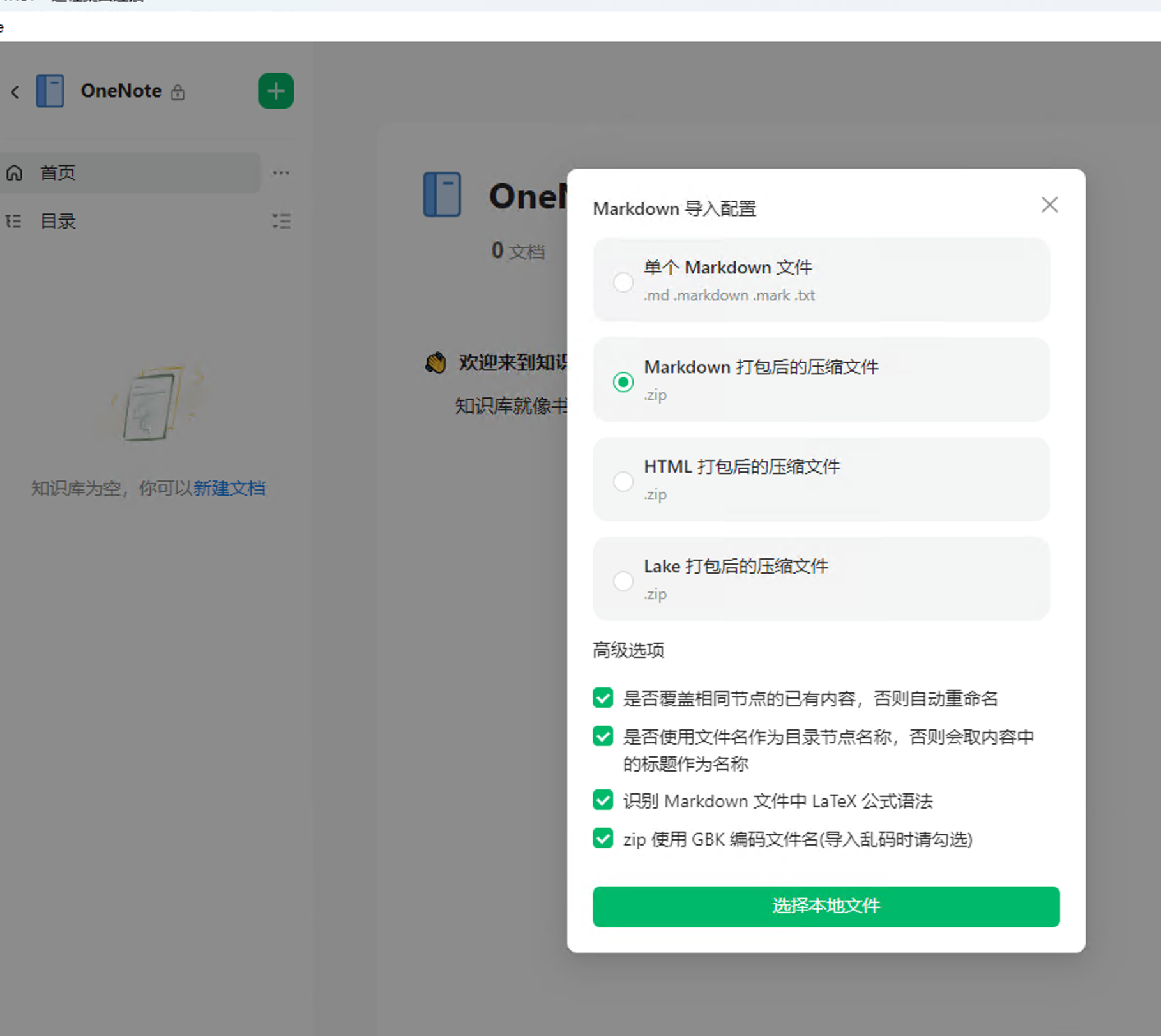This screenshot has height=1036, width=1161.
Task: Click the 新建文档 link
Action: tap(229, 489)
